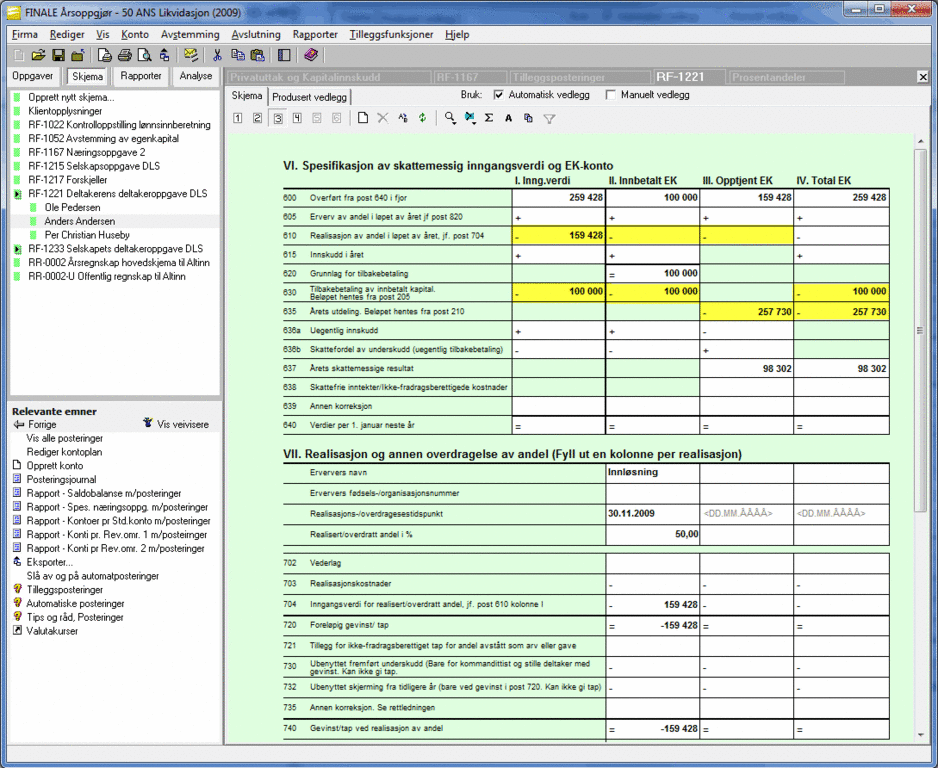The image size is (938, 768).
Task: Open the blue cross tool dropdown
Action: point(470,118)
